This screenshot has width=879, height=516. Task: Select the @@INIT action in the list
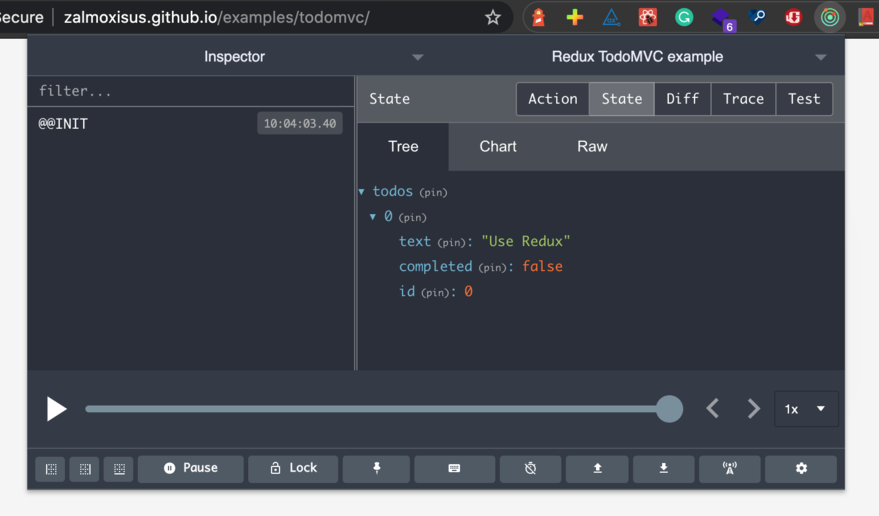click(191, 123)
